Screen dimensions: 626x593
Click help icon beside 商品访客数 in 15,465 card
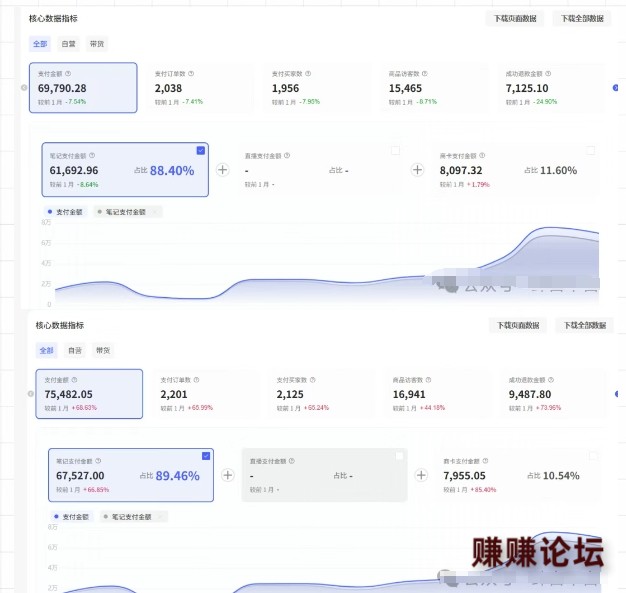tap(425, 73)
